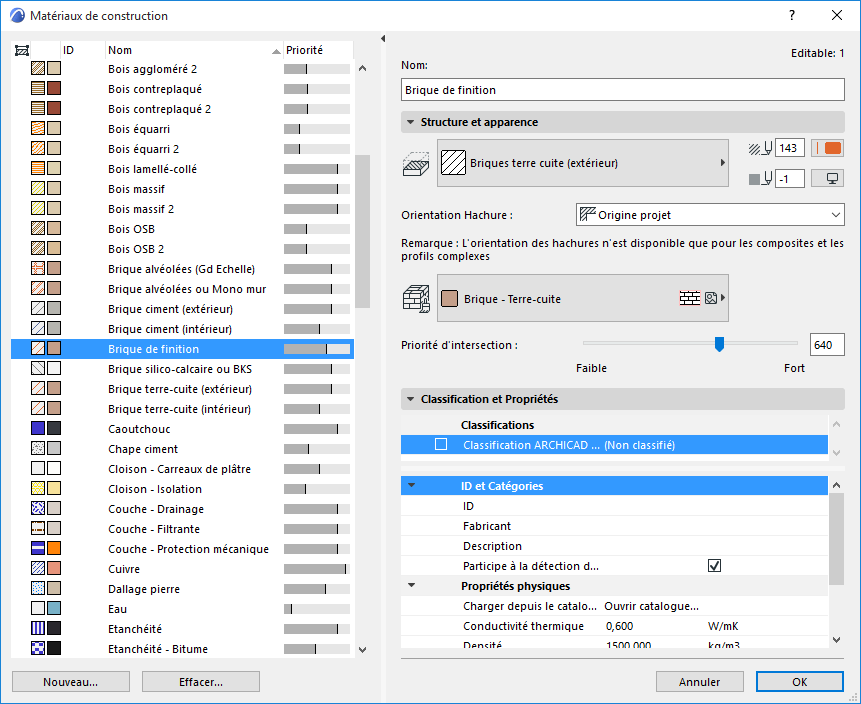Sort the list by ID column
This screenshot has width=861, height=704.
[x=82, y=51]
